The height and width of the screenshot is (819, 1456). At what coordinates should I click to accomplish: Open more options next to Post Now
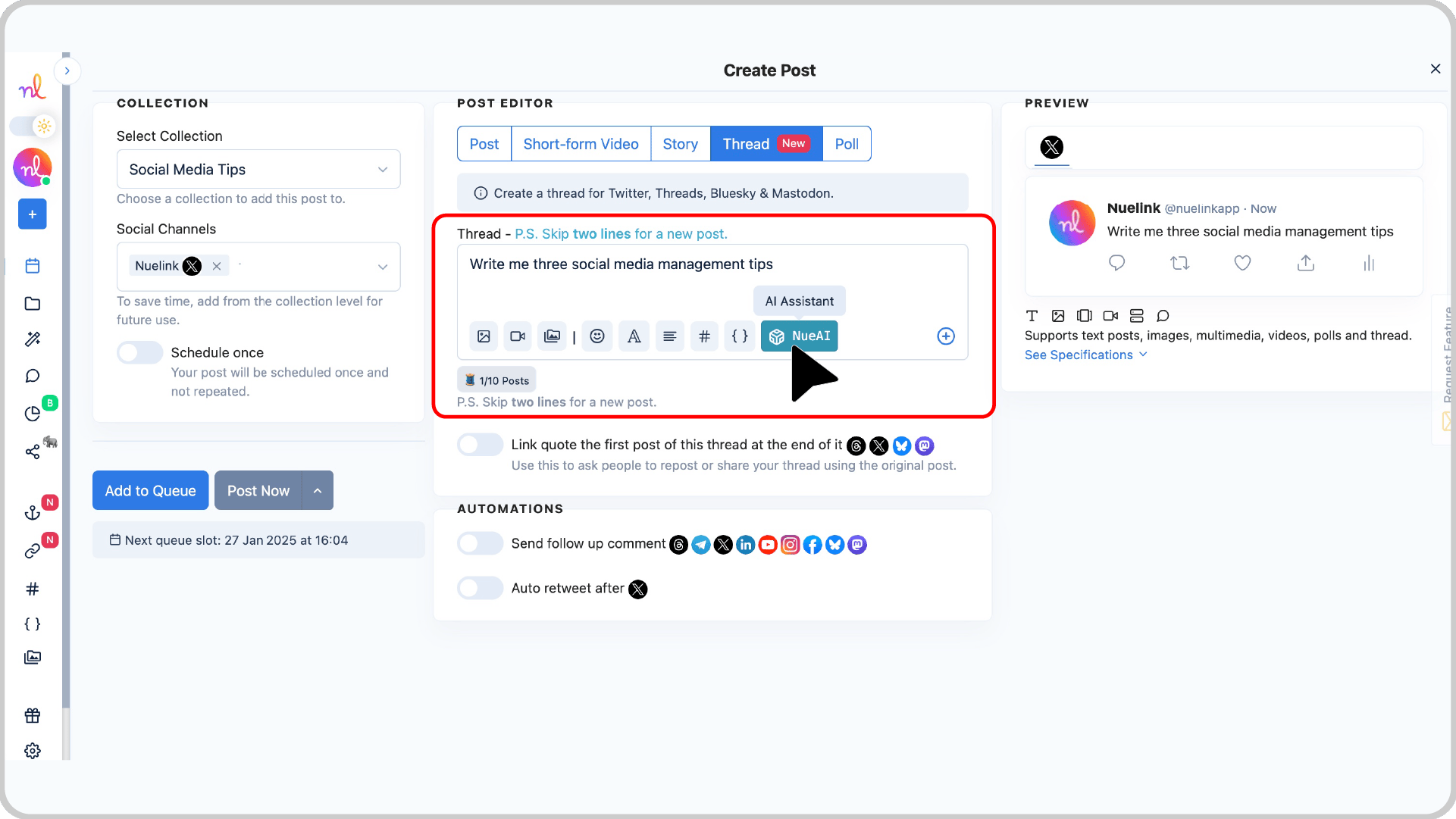coord(318,490)
